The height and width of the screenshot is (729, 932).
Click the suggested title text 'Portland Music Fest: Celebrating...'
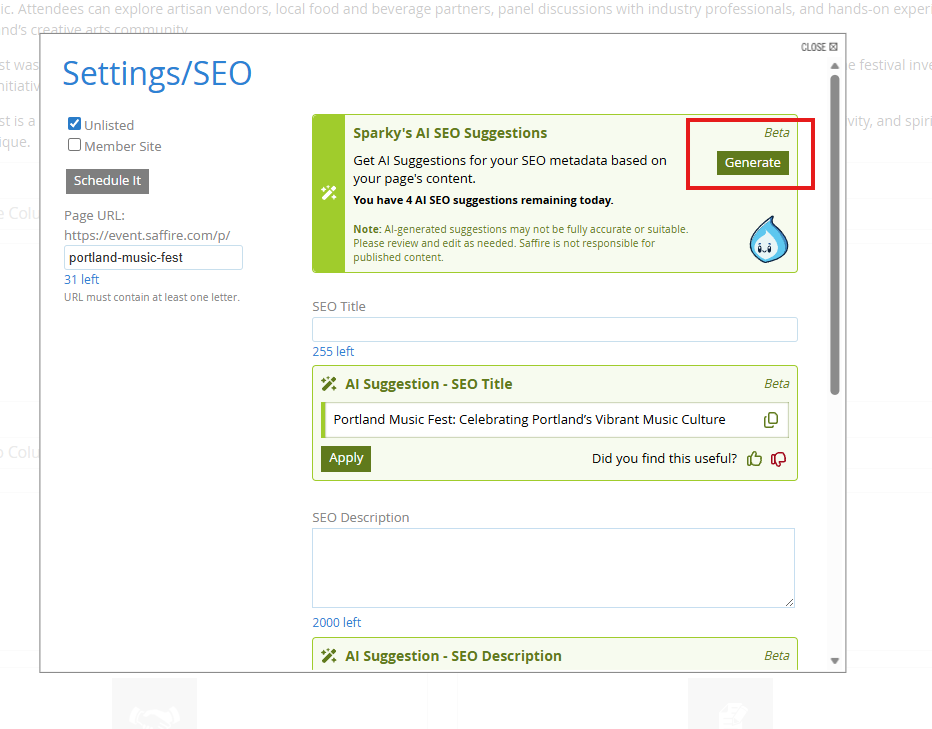pos(530,420)
